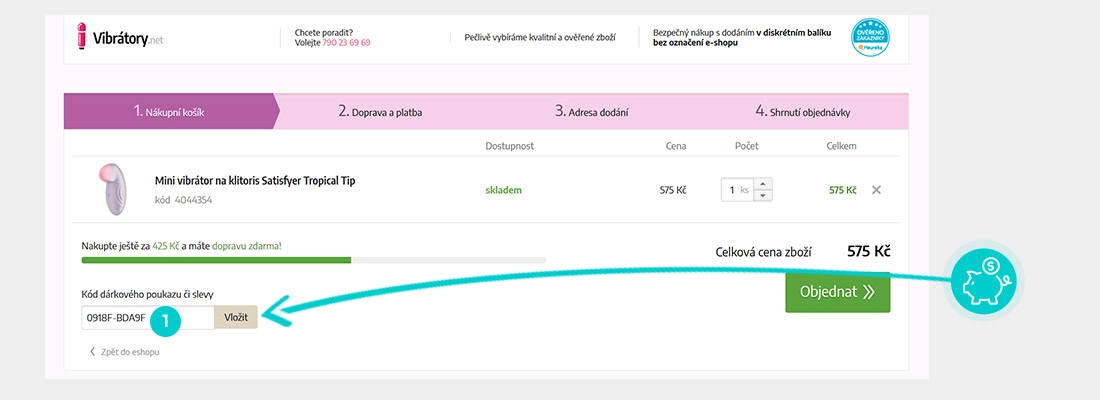Screen dimensions: 1100x400
Task: Increase item quantity with up arrow
Action: click(x=763, y=184)
